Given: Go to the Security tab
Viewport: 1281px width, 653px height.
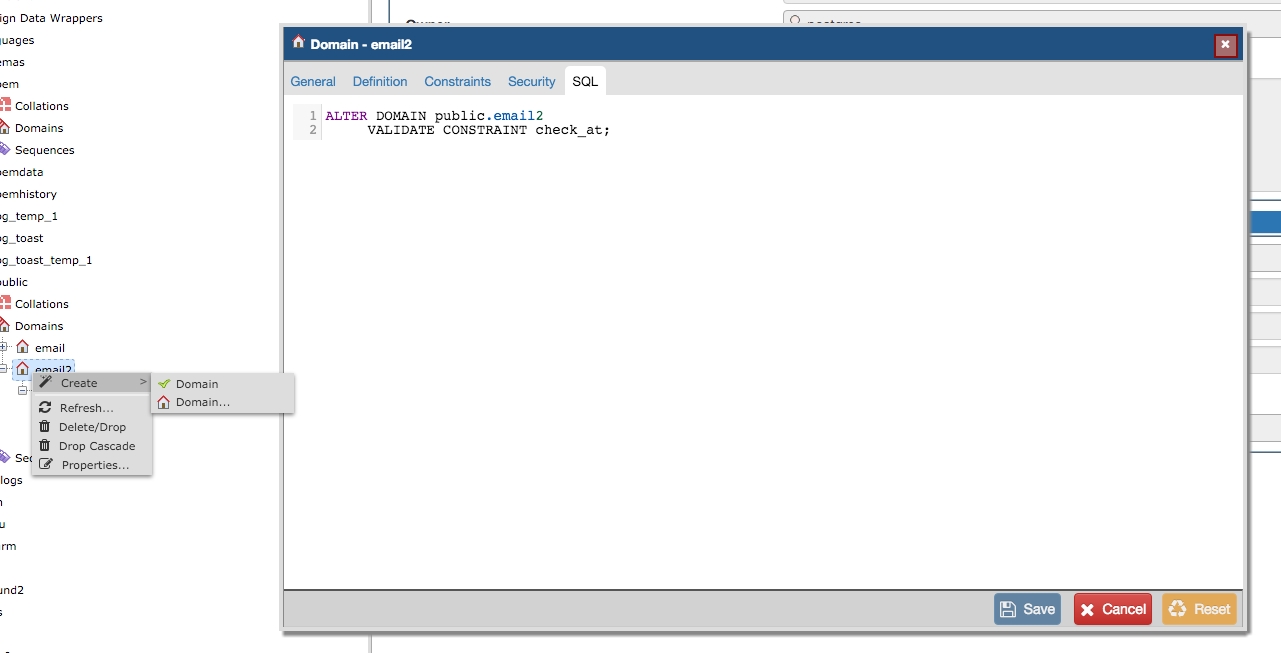Looking at the screenshot, I should [x=531, y=82].
